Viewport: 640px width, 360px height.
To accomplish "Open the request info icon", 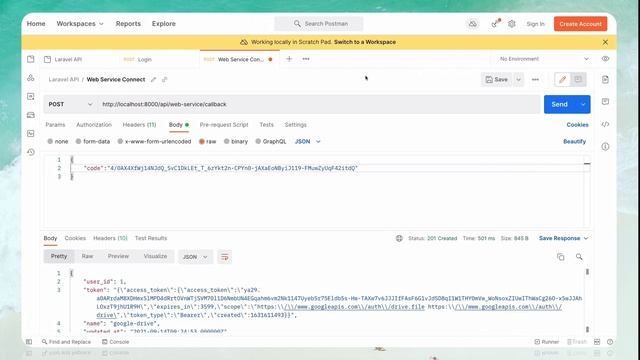I will coord(605,147).
